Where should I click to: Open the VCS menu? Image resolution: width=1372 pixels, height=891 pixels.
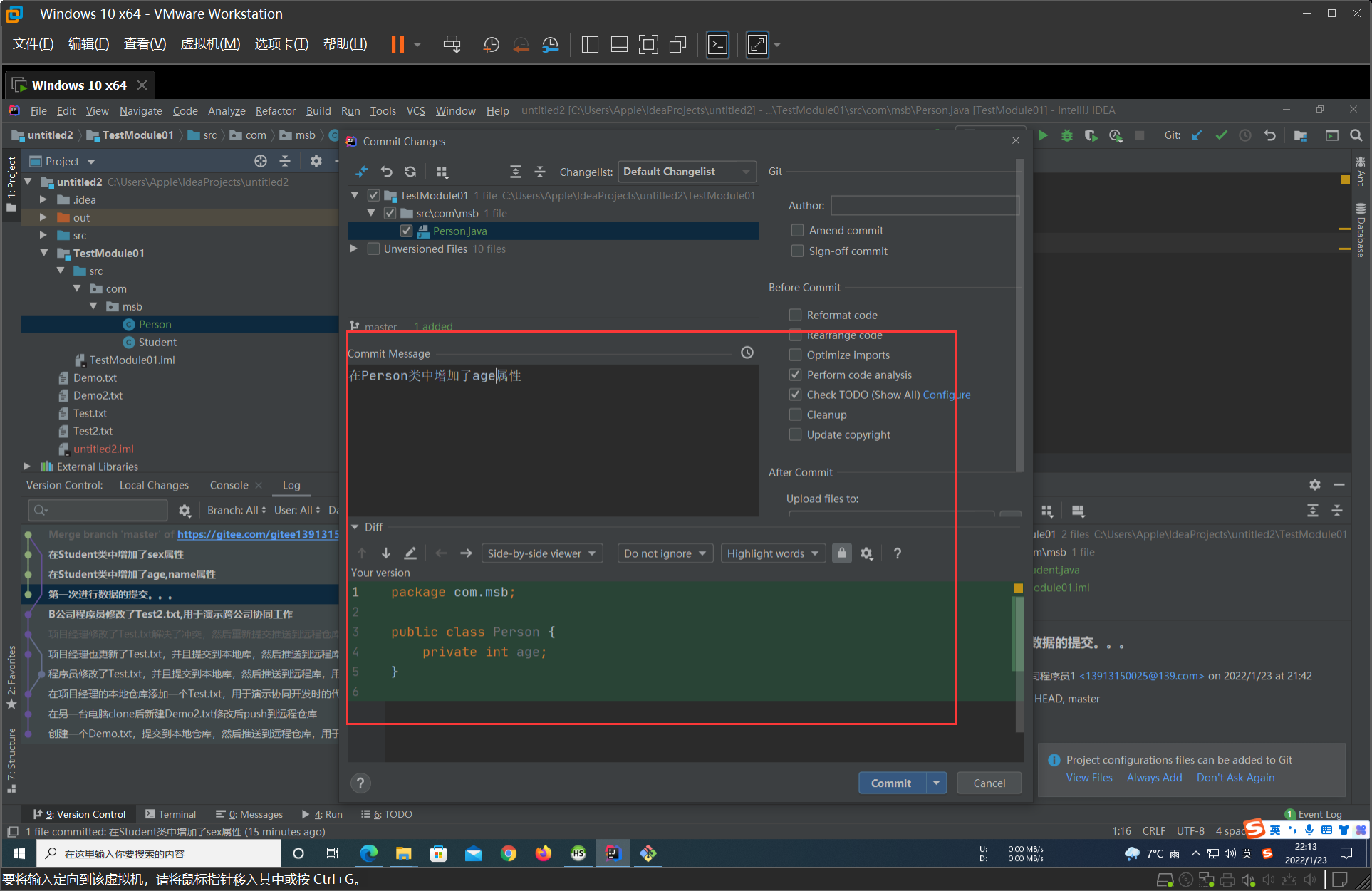click(415, 110)
